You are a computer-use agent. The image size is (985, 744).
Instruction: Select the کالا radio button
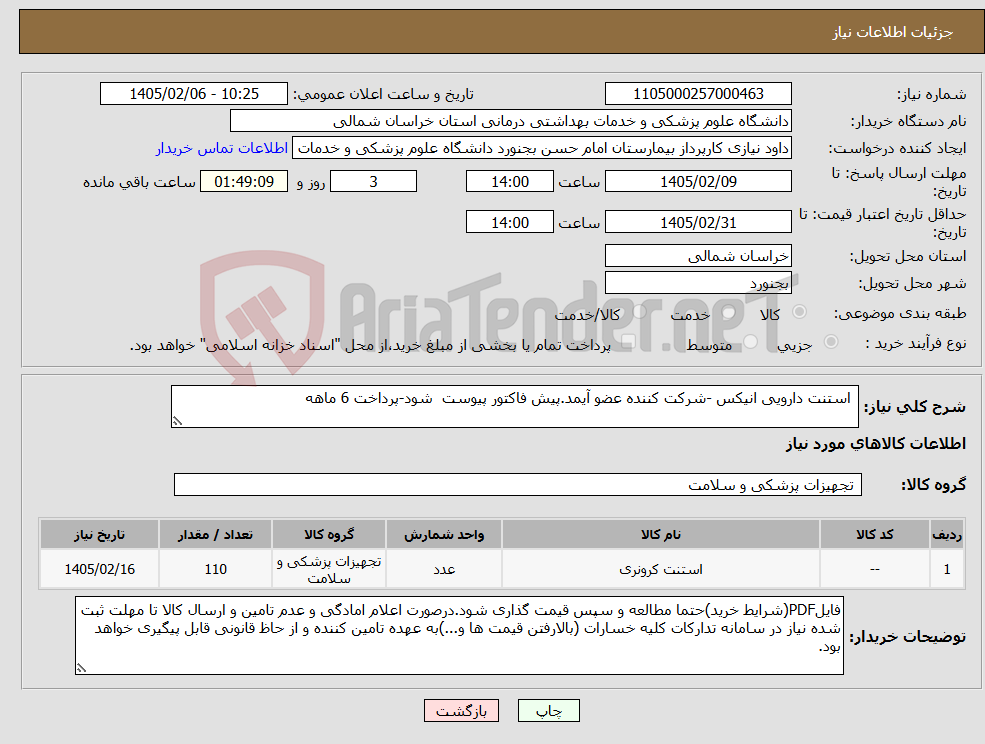(x=800, y=312)
